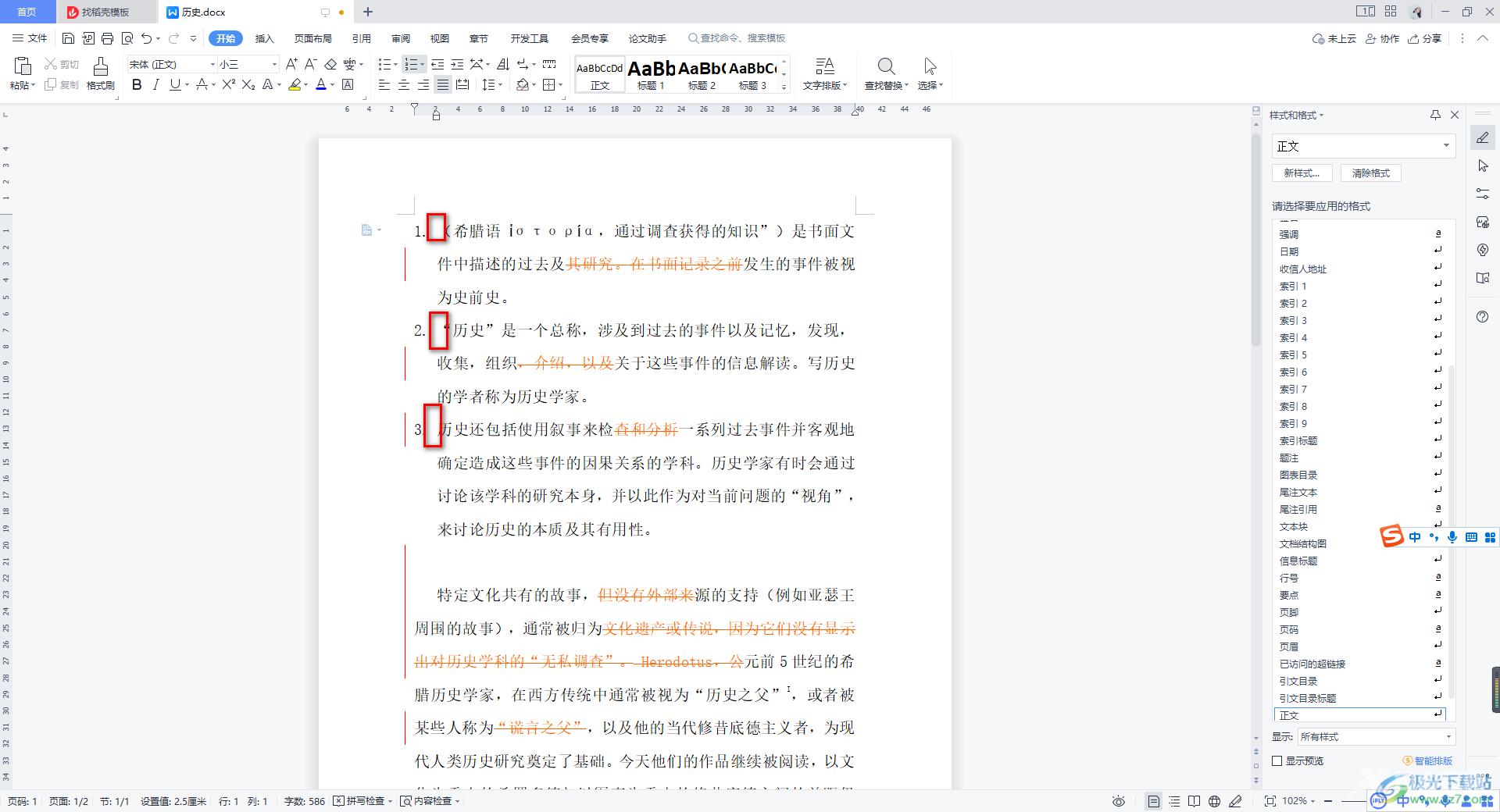
Task: Click the 协作 collaboration button
Action: pos(1382,38)
